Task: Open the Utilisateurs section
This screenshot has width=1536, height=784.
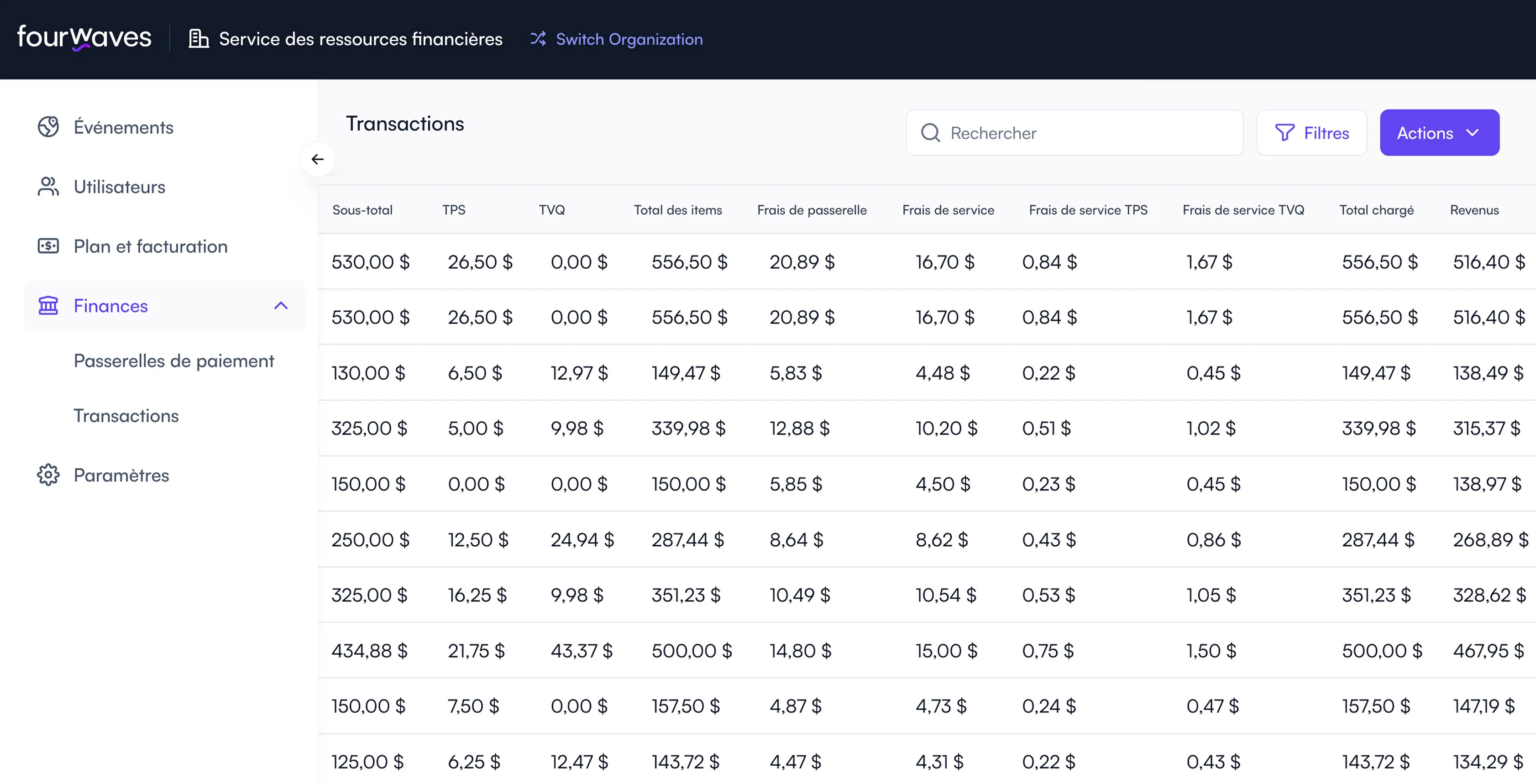Action: pos(119,187)
